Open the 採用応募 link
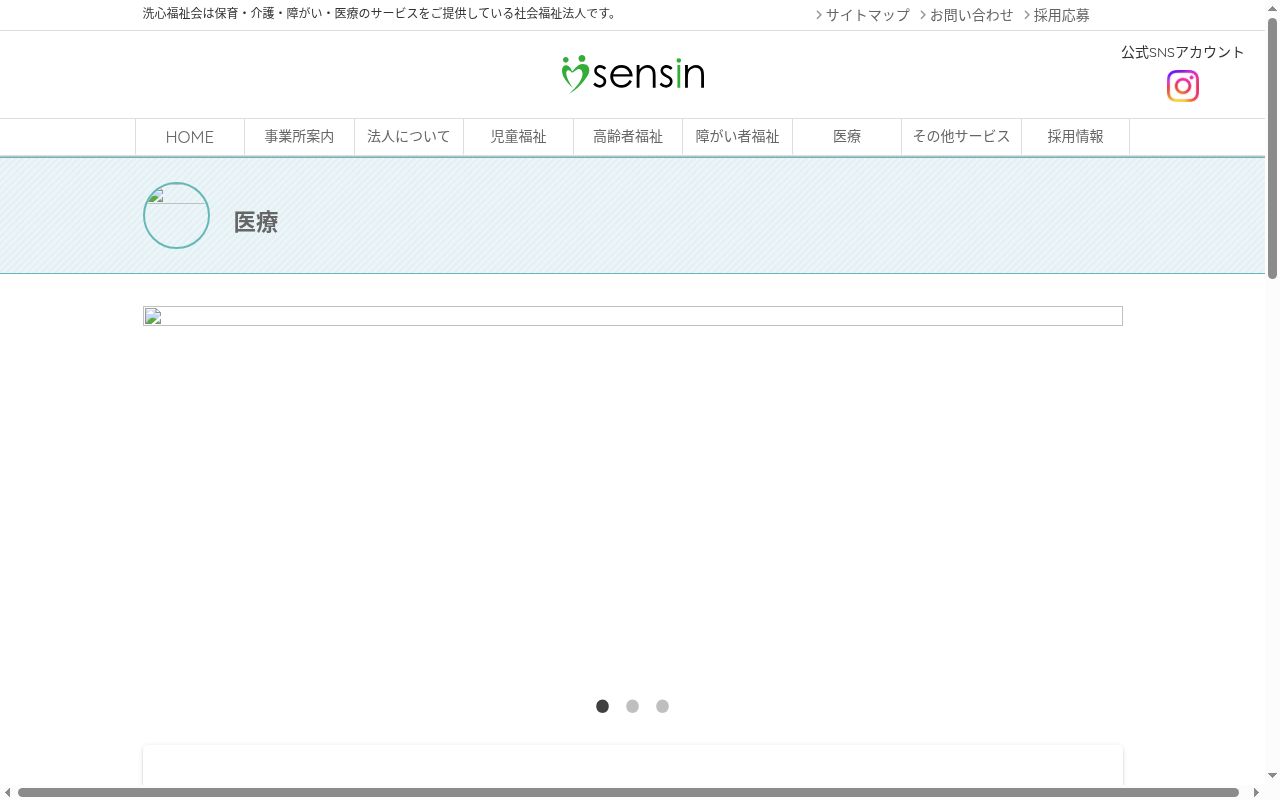 [1057, 15]
